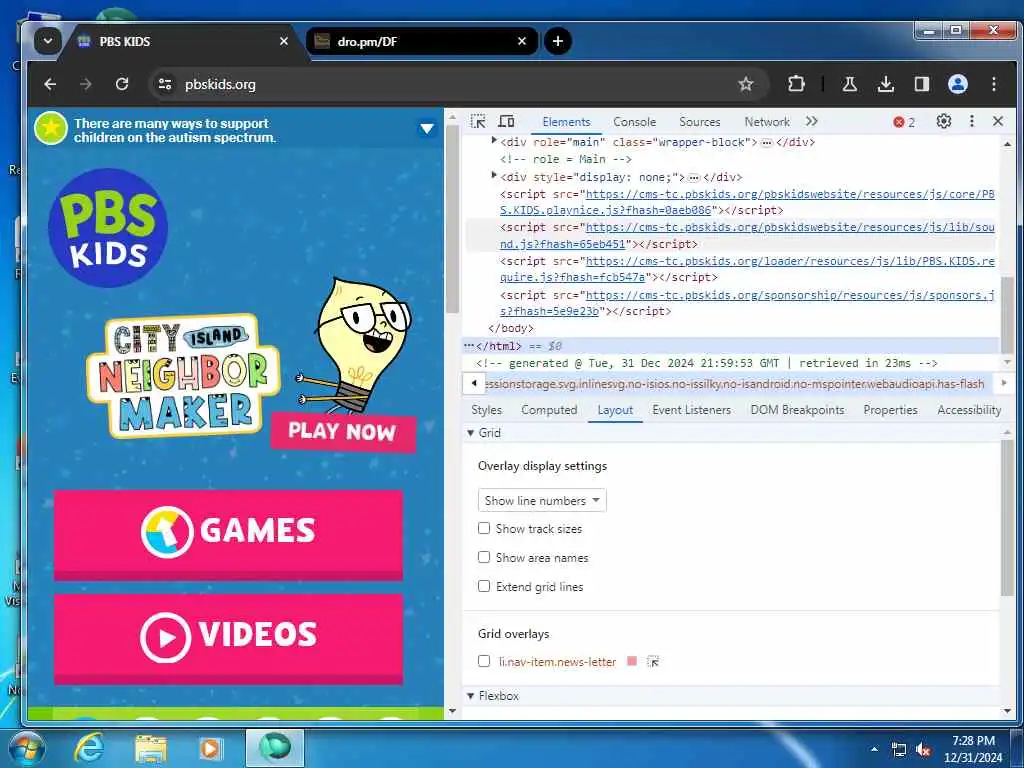
Task: View site information icon in address bar
Action: [165, 84]
